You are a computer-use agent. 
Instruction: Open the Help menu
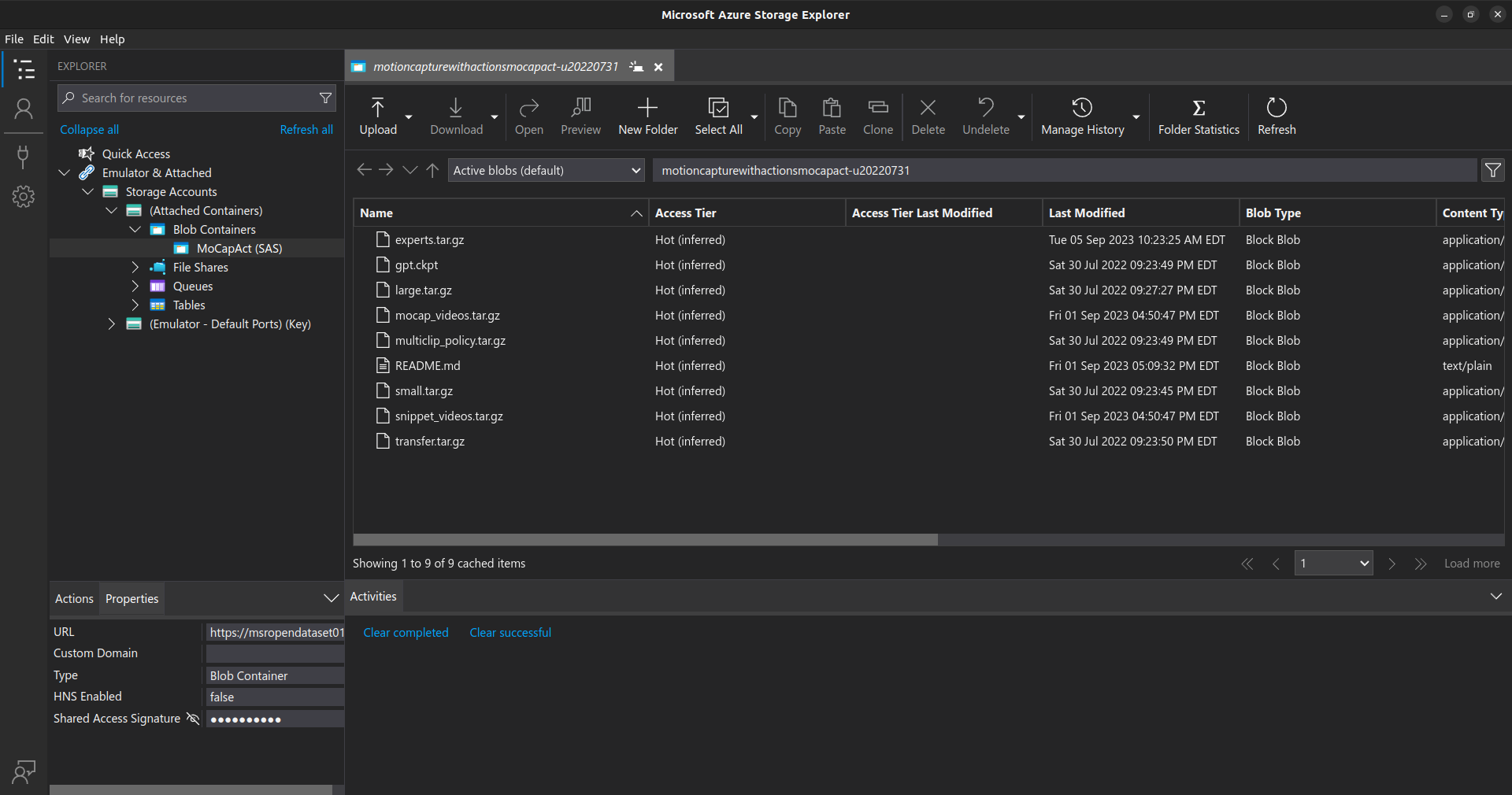[x=112, y=39]
